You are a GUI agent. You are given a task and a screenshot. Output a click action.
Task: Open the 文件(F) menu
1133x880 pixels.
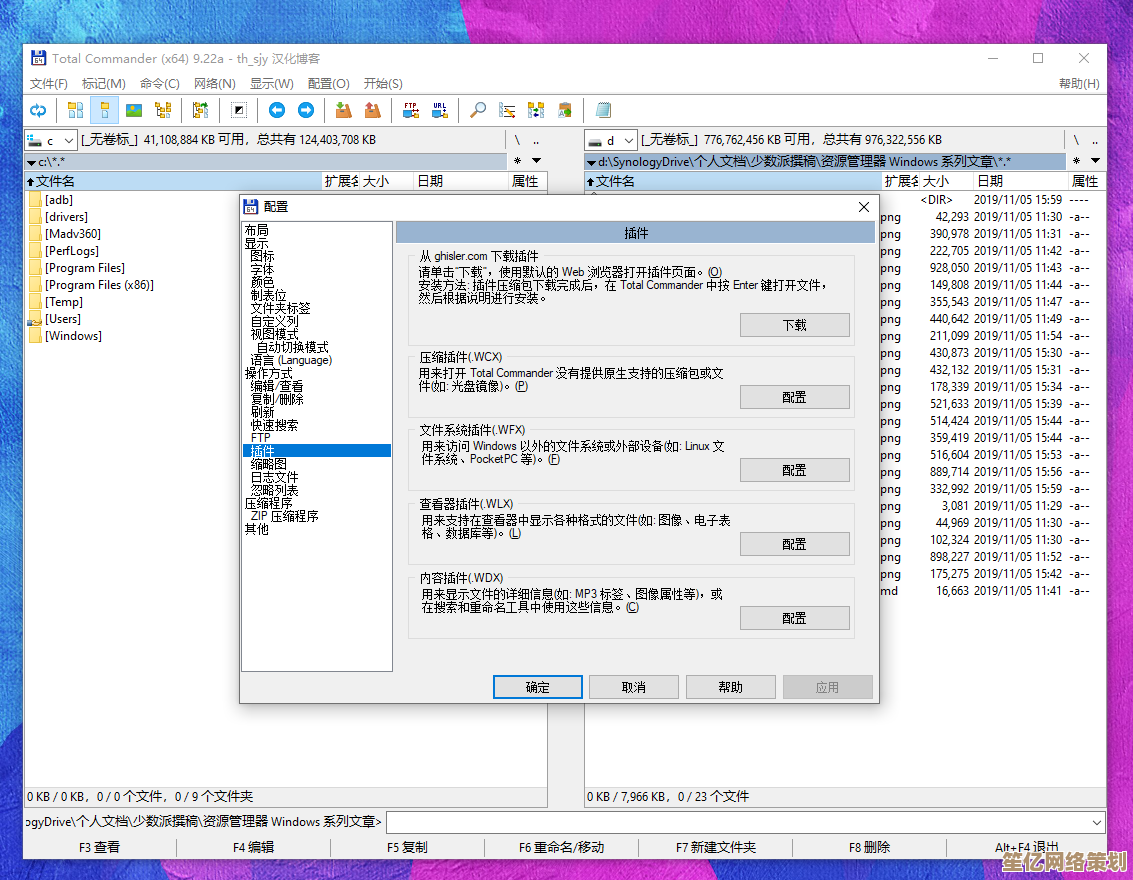pos(49,84)
